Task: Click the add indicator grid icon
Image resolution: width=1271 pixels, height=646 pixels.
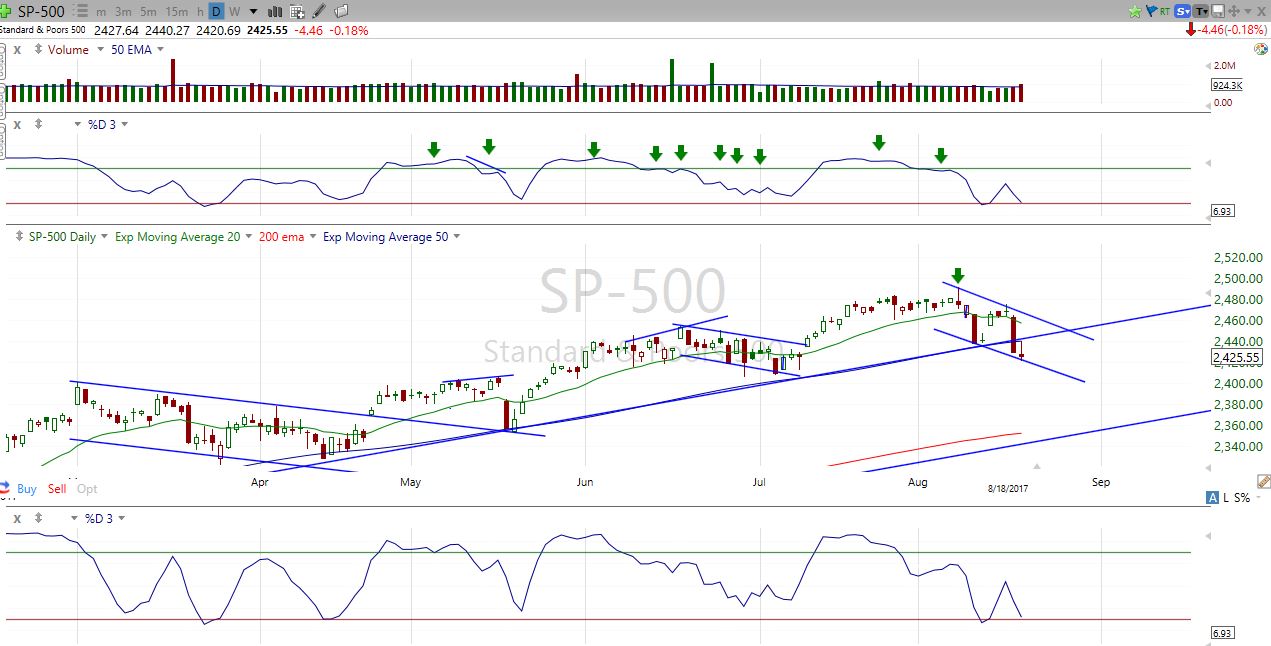Action: click(x=297, y=12)
